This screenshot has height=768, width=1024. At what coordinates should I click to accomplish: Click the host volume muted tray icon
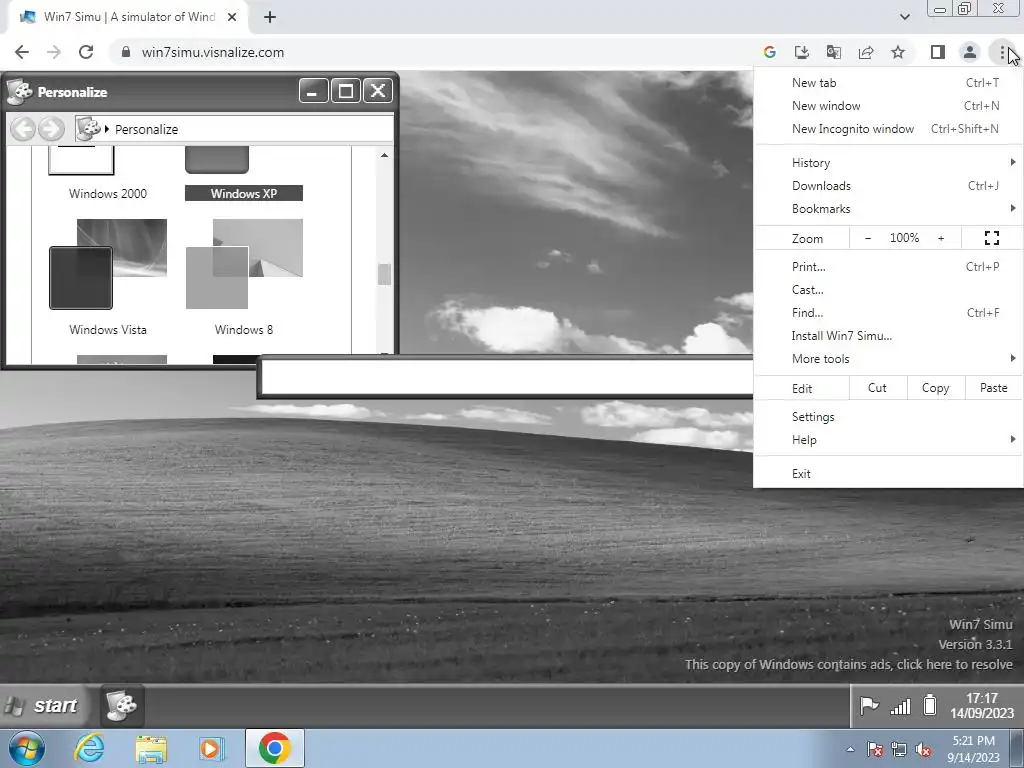point(923,750)
